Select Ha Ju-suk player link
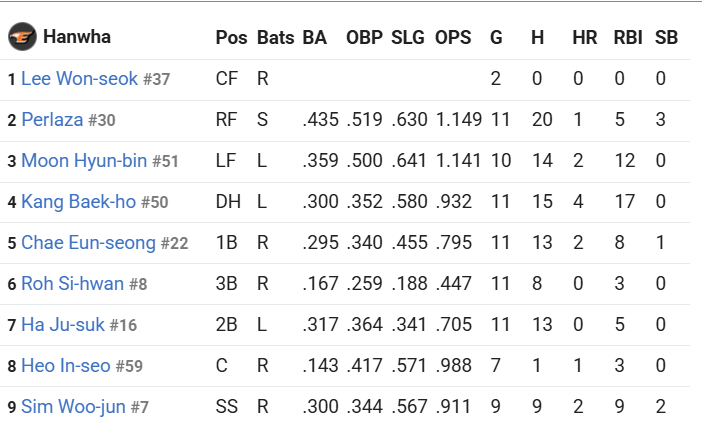Viewport: 702px width, 427px height. (63, 325)
